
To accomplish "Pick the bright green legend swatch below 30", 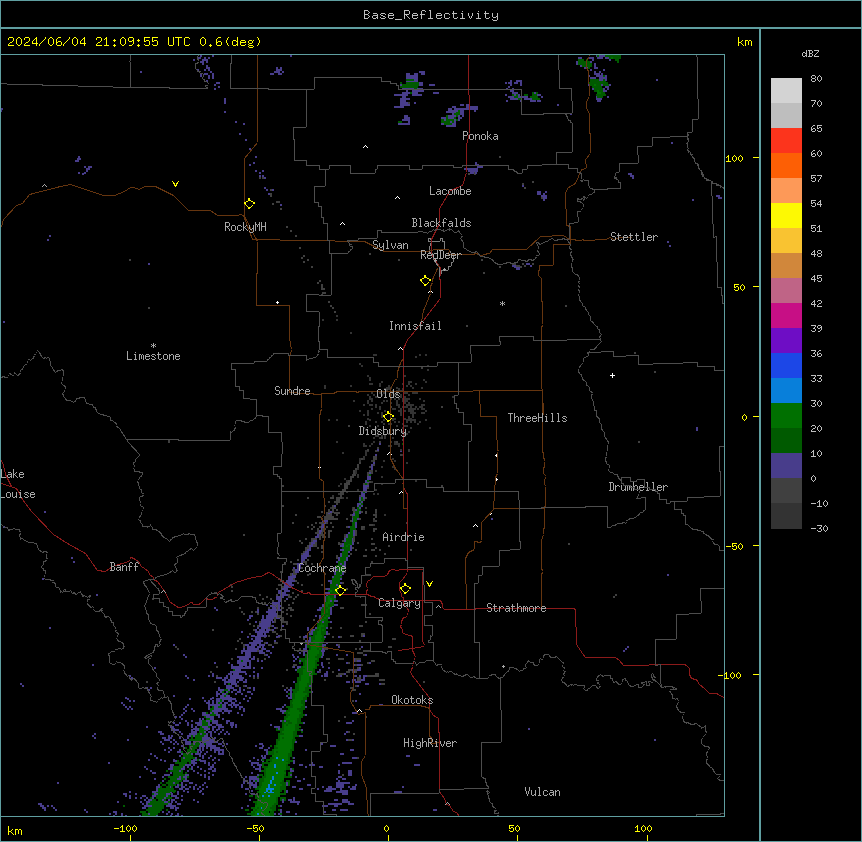I will coord(786,416).
